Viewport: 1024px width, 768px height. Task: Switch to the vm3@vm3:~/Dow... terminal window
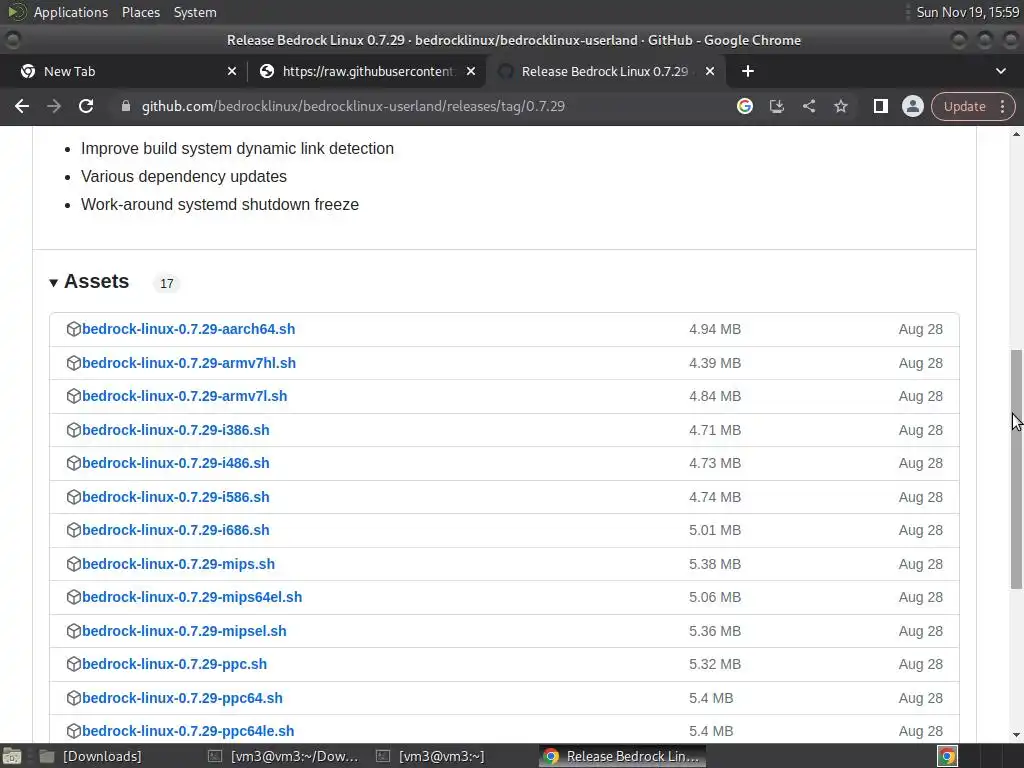click(283, 756)
